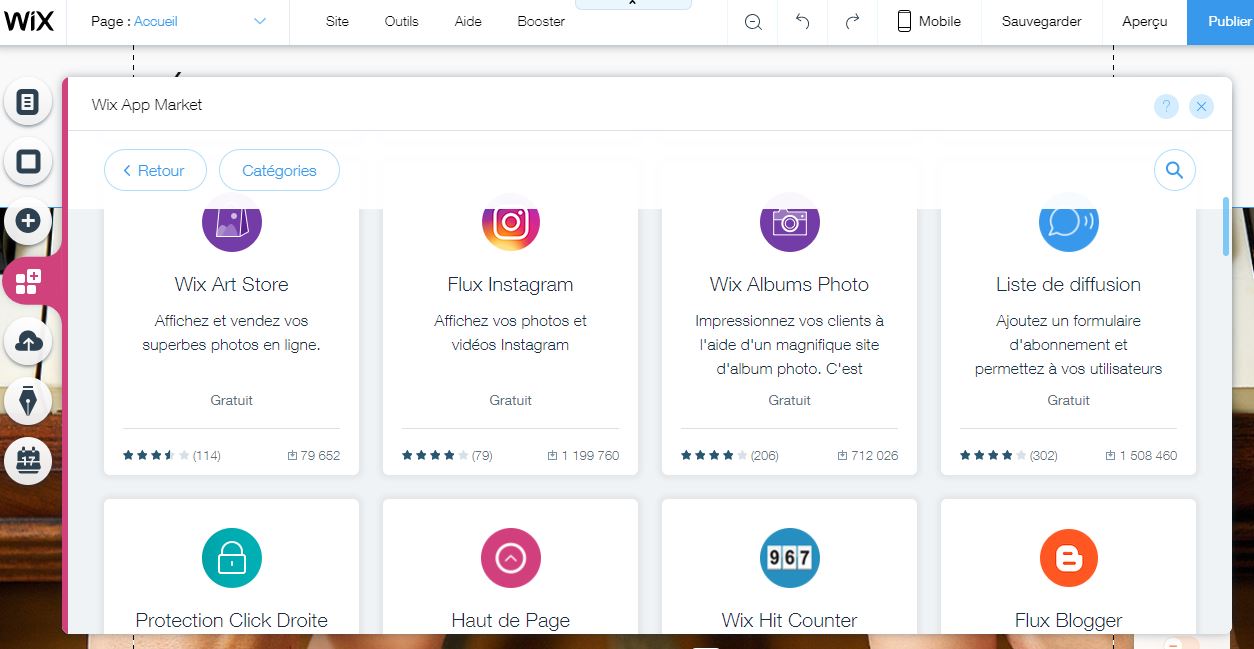1254x649 pixels.
Task: Open the Uploads cloud icon
Action: [x=28, y=342]
